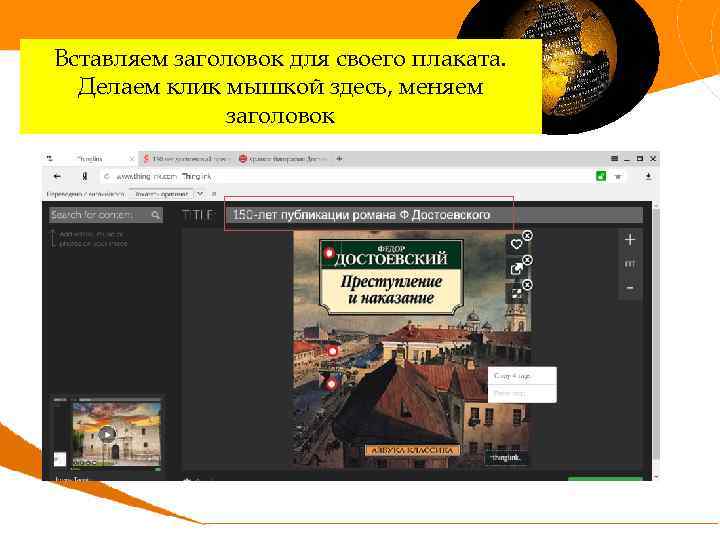Click the browser back arrow button

57,176
